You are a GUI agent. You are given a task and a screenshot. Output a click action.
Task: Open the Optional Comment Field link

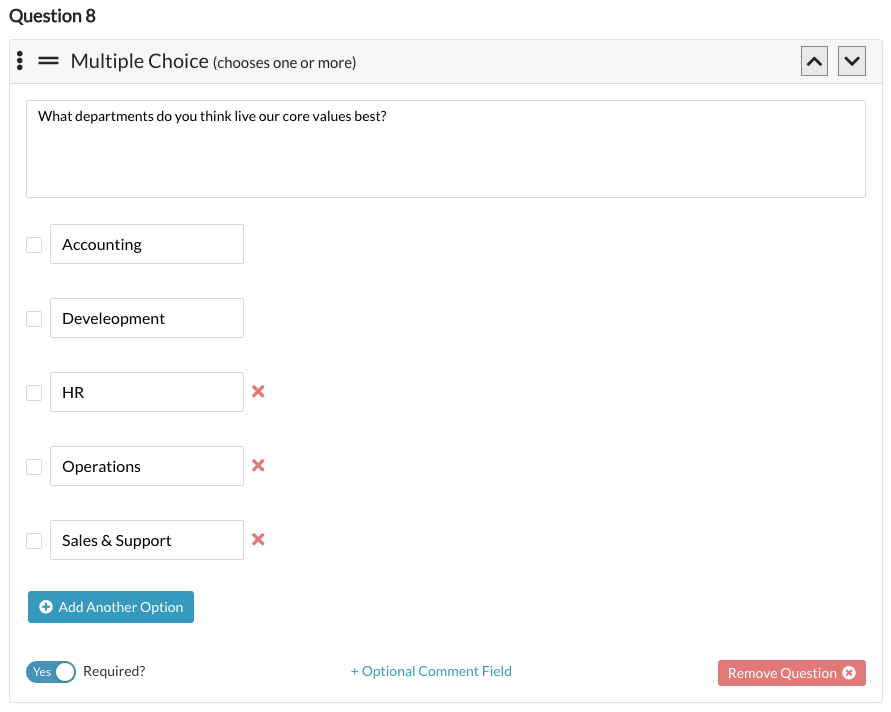pyautogui.click(x=431, y=671)
